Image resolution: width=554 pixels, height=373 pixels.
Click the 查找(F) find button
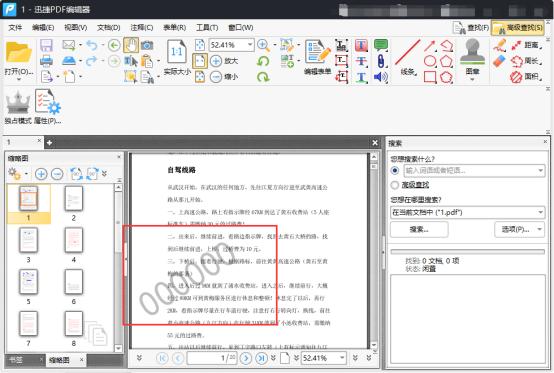pos(471,28)
